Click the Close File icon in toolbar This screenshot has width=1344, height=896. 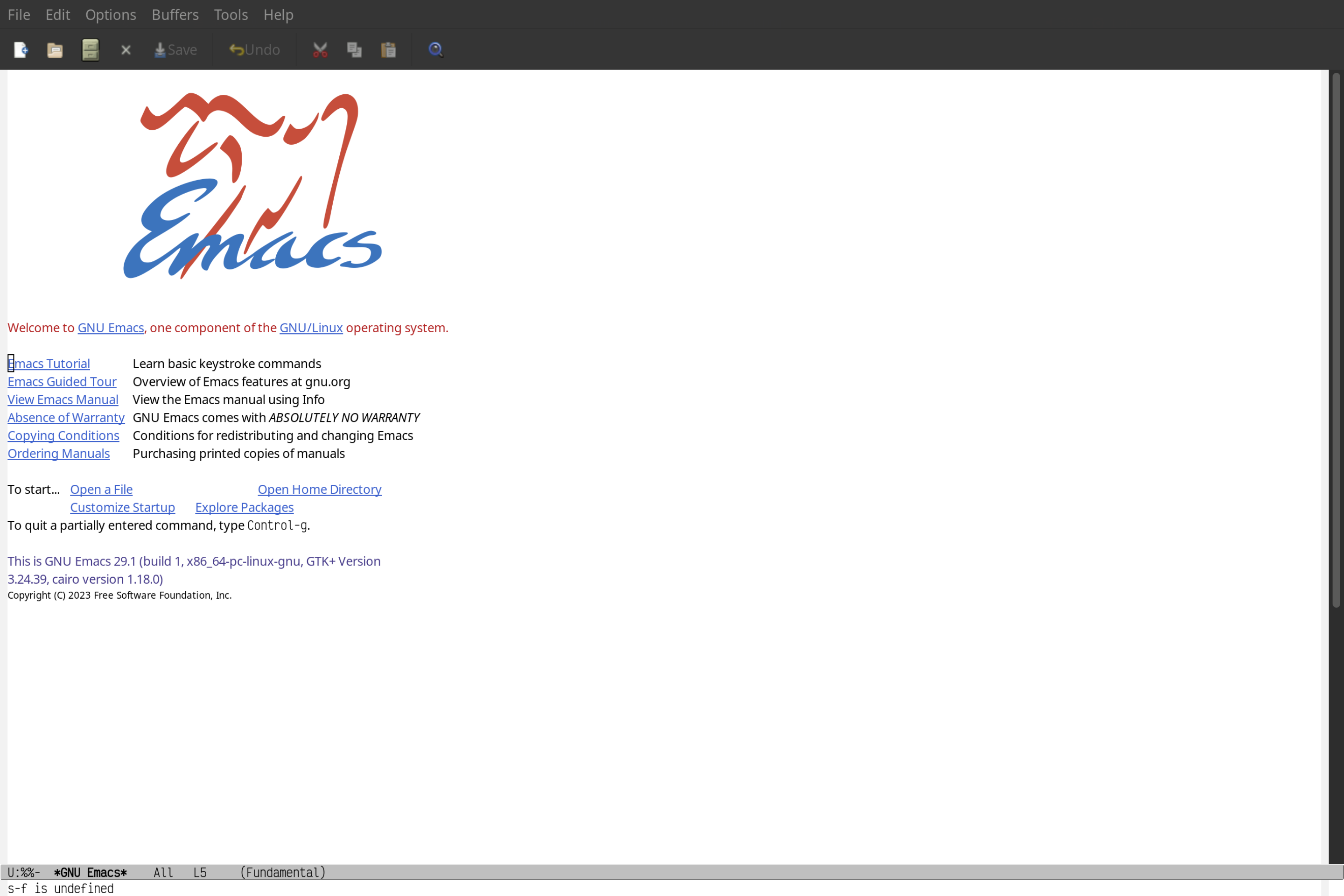click(x=126, y=49)
